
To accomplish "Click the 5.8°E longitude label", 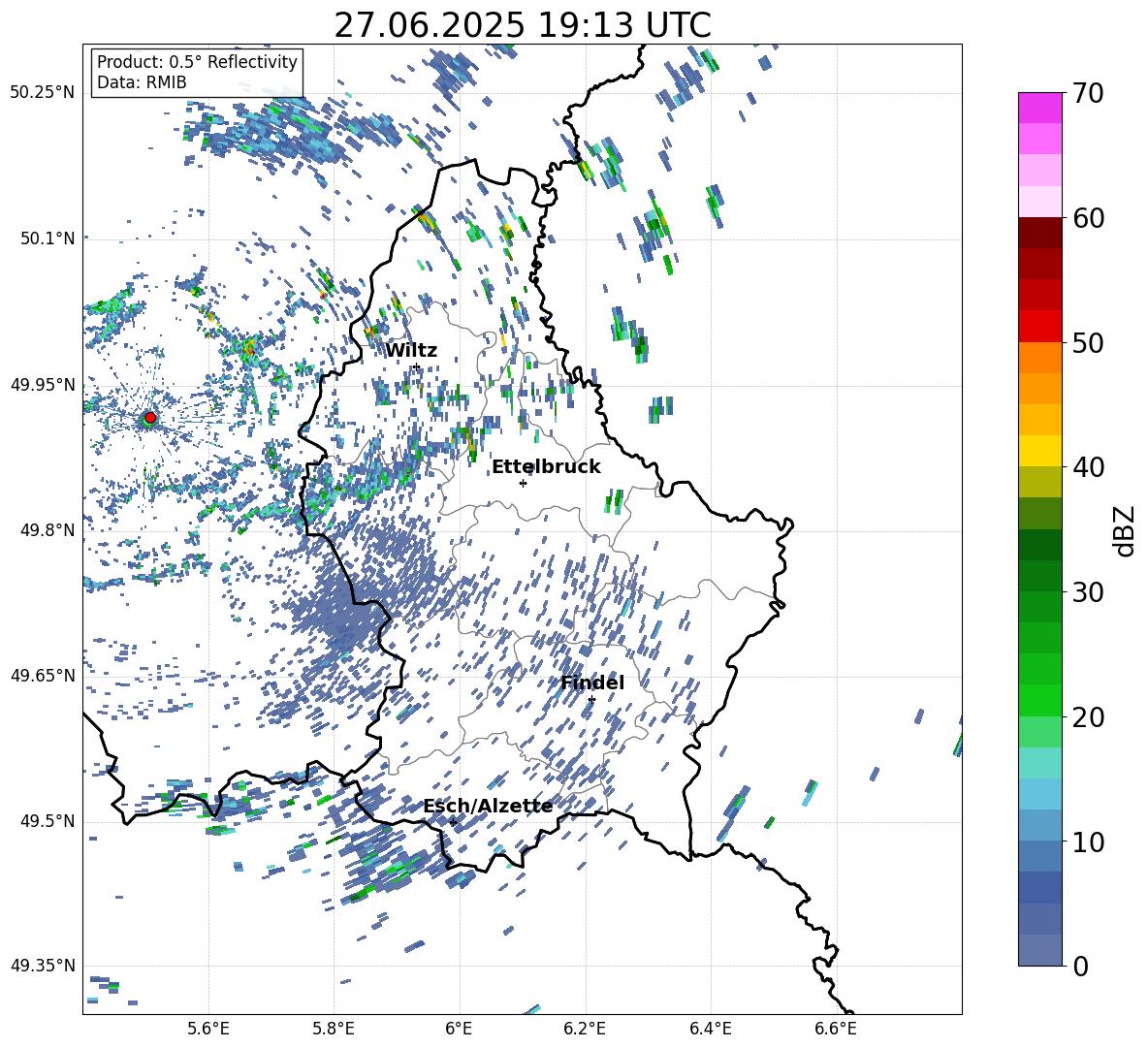I will tap(334, 1029).
